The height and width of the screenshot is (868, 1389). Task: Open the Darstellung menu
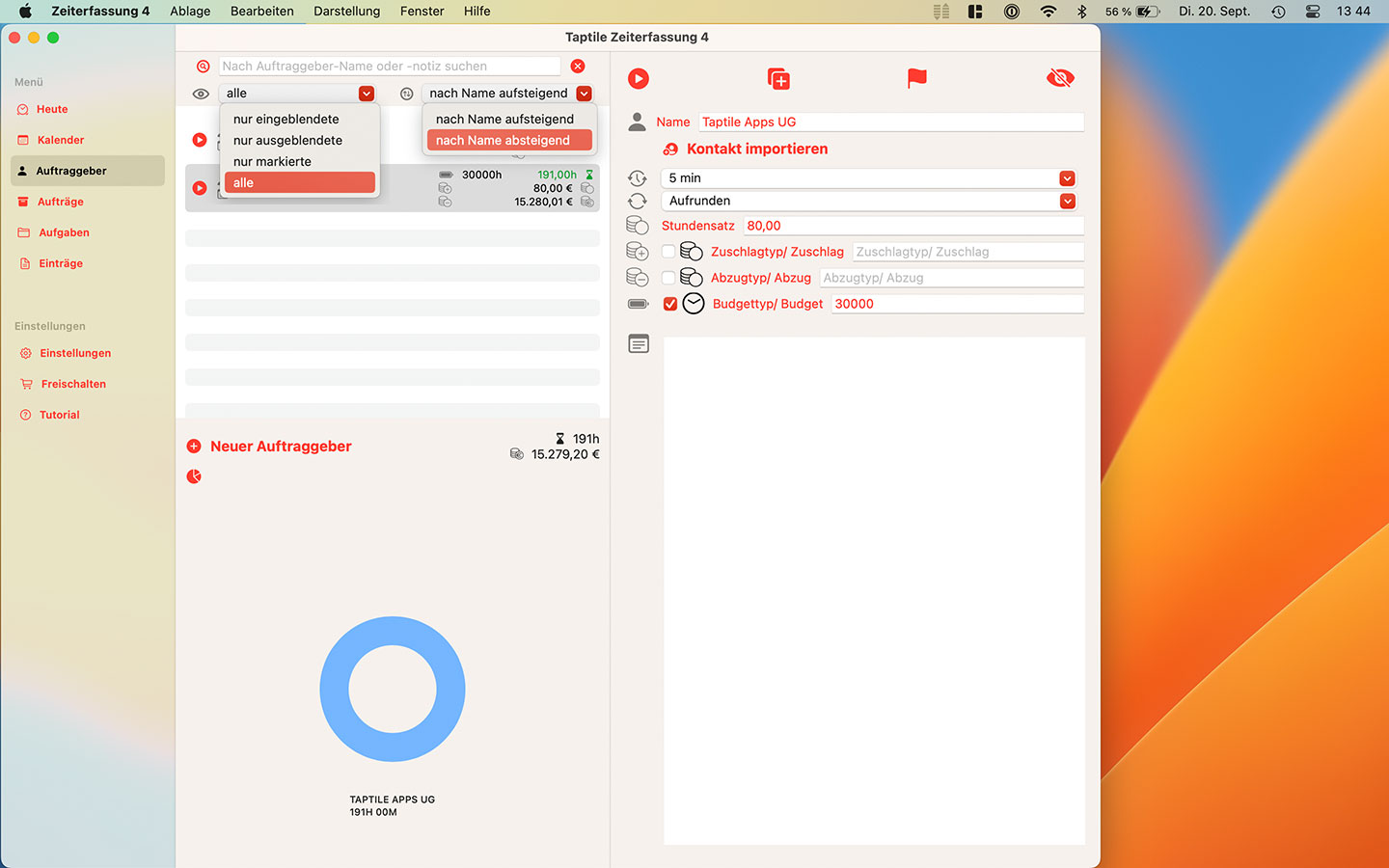click(347, 12)
